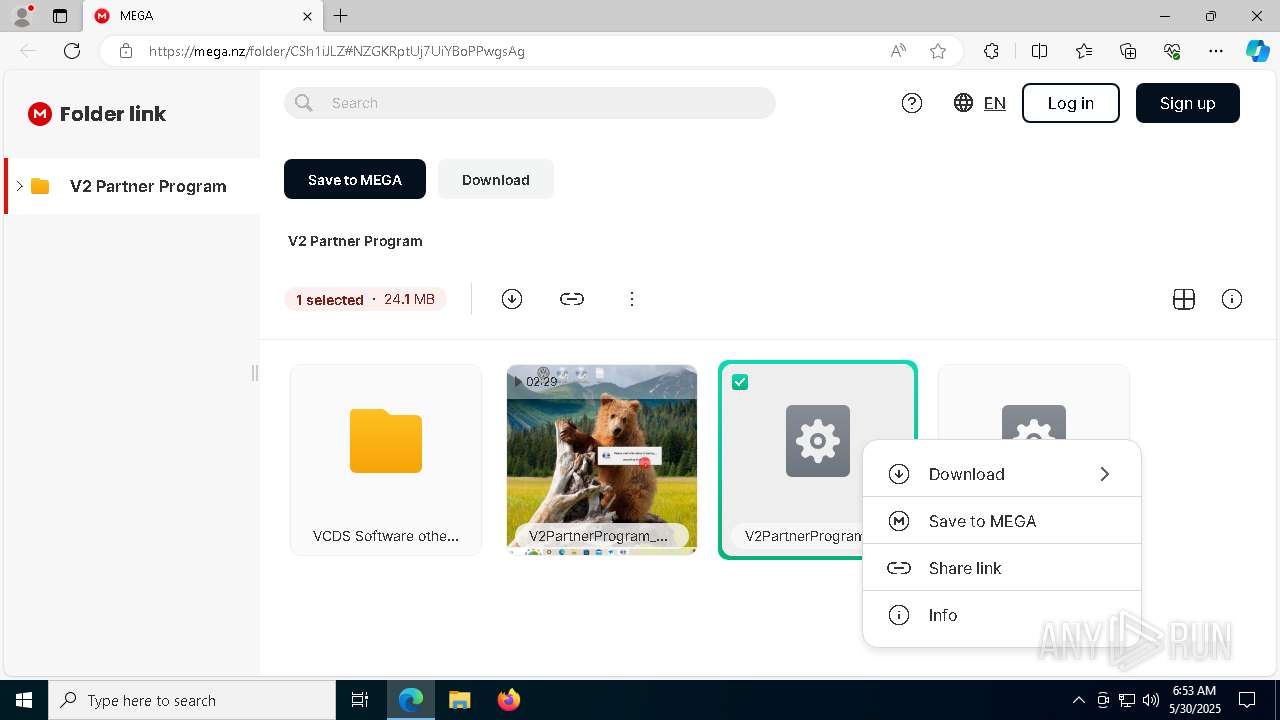Click the read aloud icon in address bar
Image resolution: width=1280 pixels, height=720 pixels.
coord(898,51)
